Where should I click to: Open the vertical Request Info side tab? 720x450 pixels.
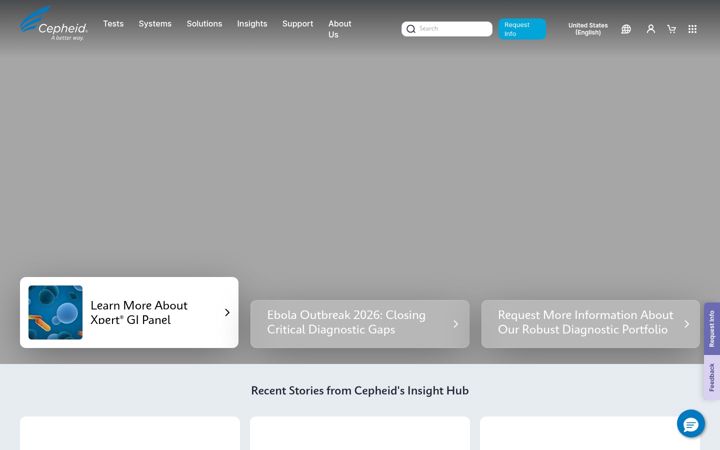(712, 329)
